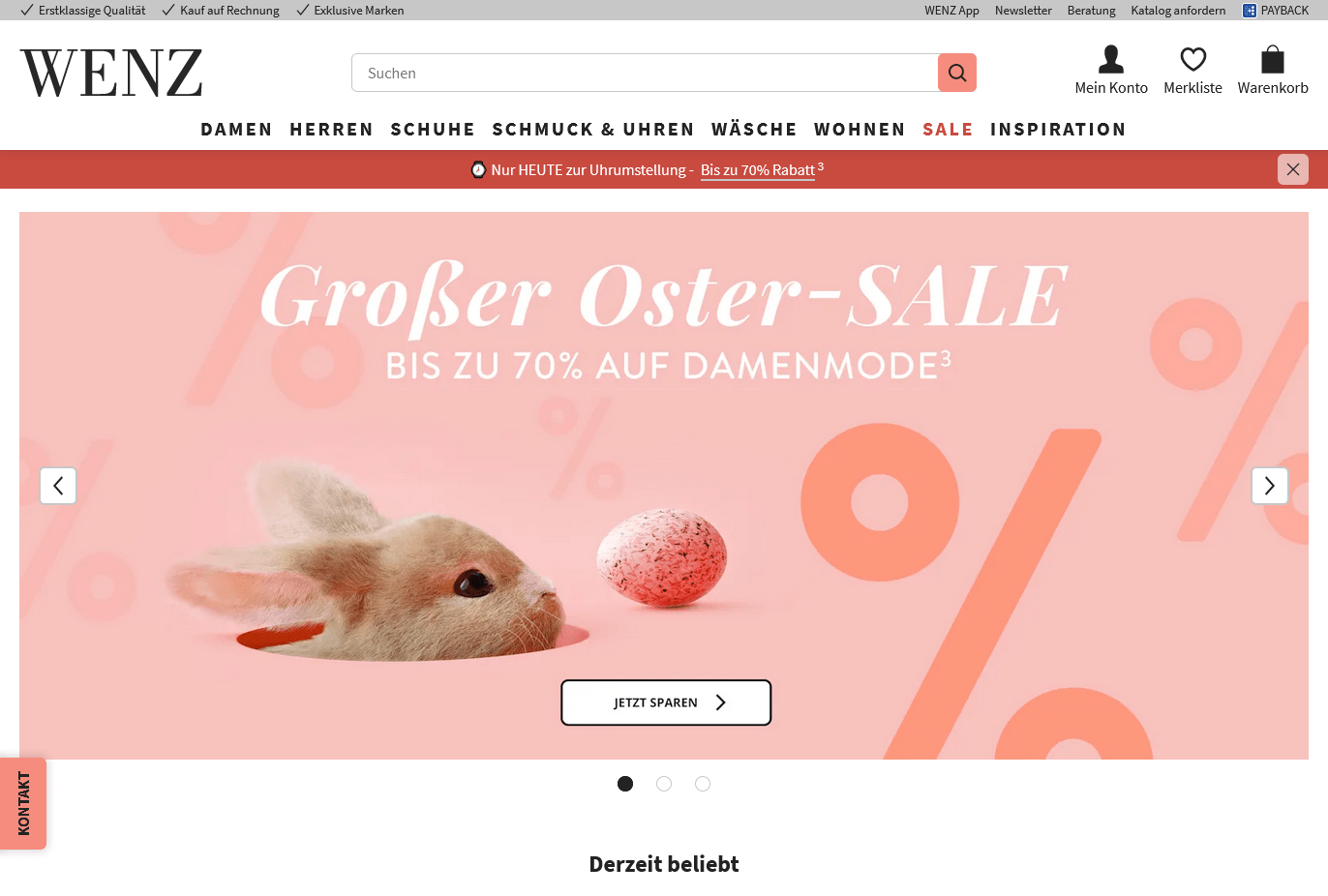Click the WENZ logo
Viewport: 1328px width, 896px height.
[111, 74]
